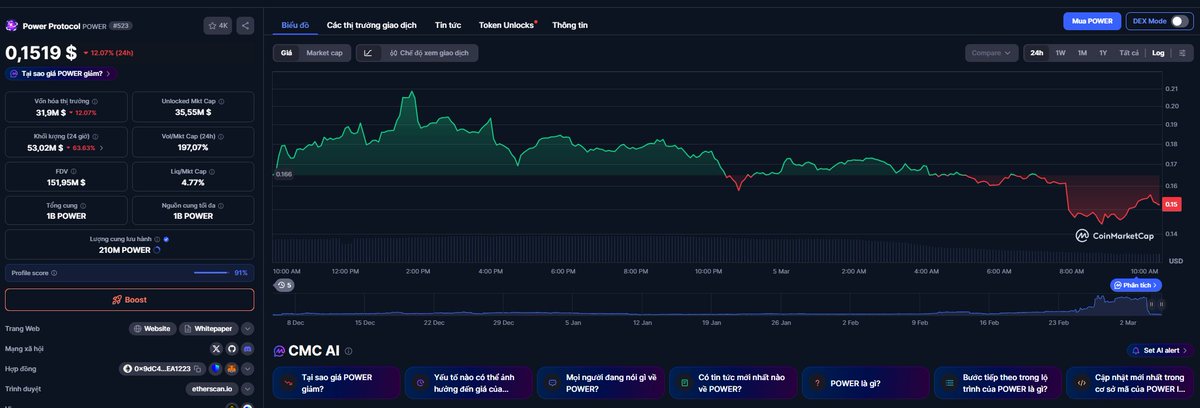Switch to line chart icon
The image size is (1200, 408).
(368, 53)
